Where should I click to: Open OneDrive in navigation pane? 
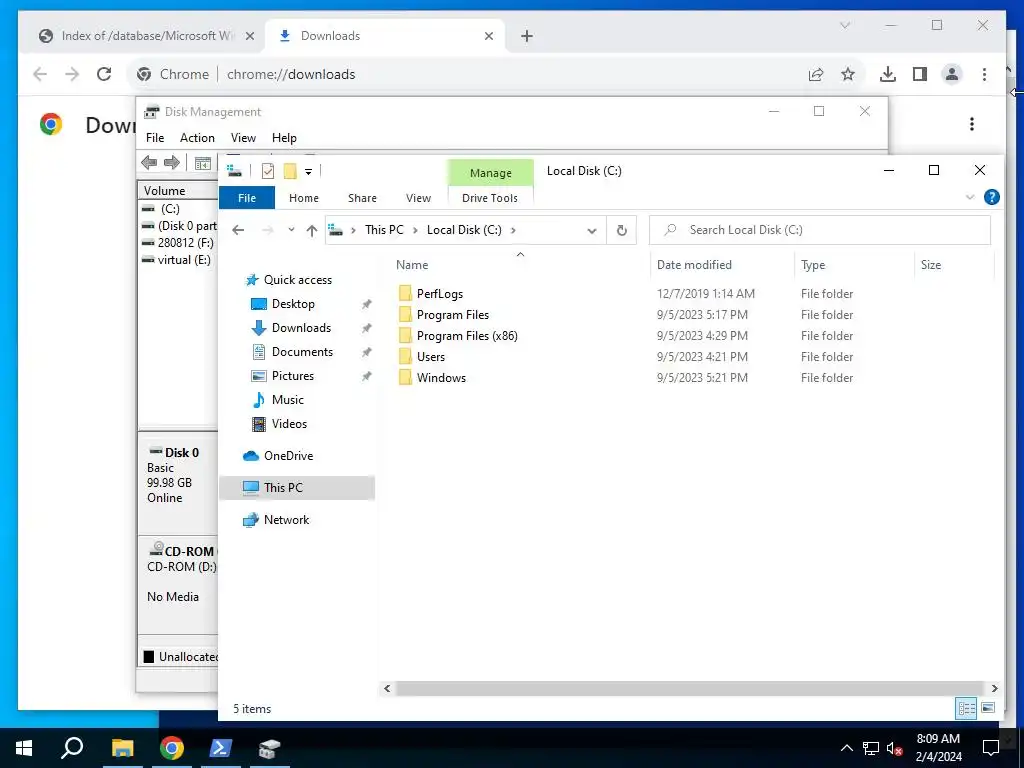click(288, 456)
